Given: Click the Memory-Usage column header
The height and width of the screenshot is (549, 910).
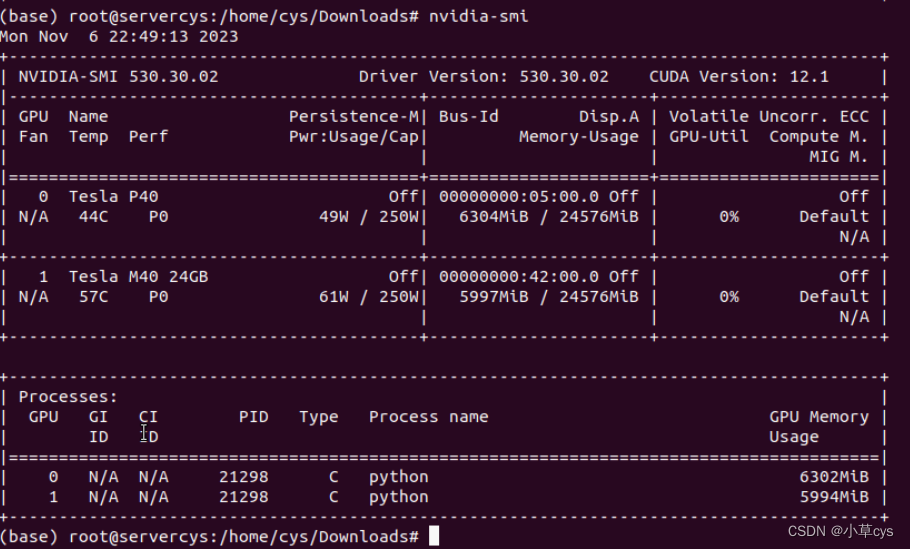Looking at the screenshot, I should pyautogui.click(x=579, y=137).
